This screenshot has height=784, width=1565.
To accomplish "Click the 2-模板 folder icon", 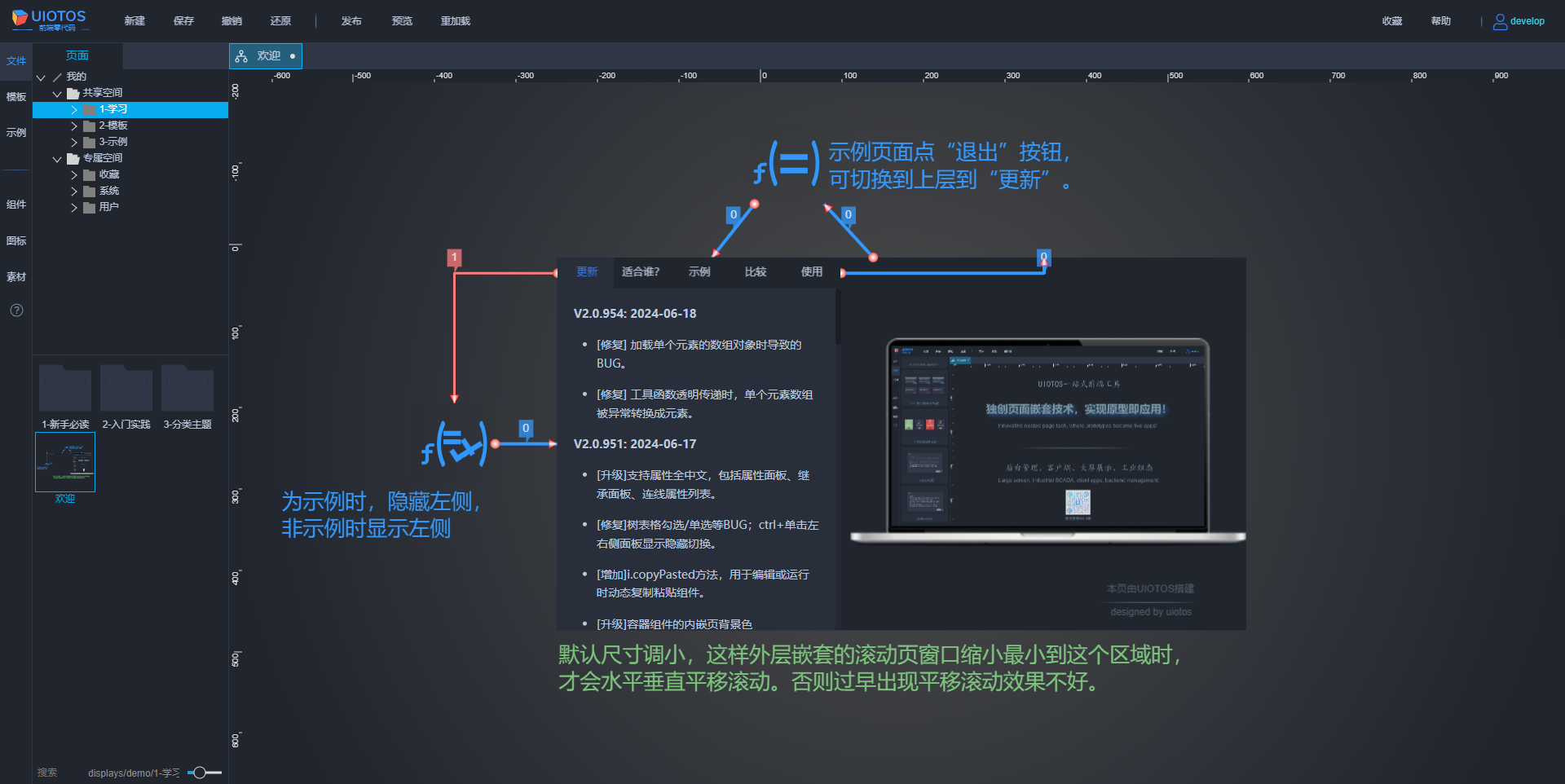I will coord(90,126).
